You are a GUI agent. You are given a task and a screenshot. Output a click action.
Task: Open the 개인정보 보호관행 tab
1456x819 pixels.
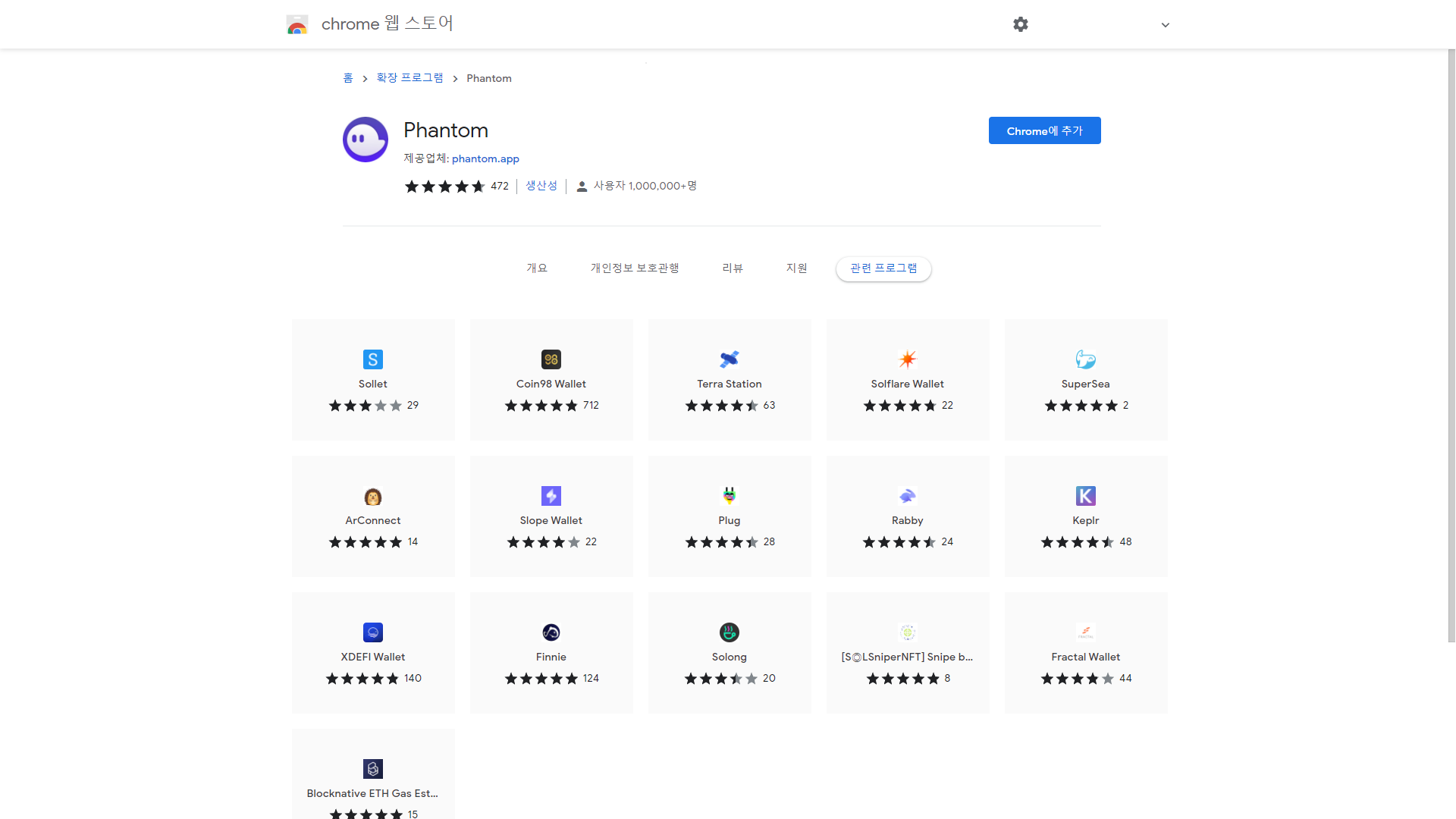pos(635,268)
